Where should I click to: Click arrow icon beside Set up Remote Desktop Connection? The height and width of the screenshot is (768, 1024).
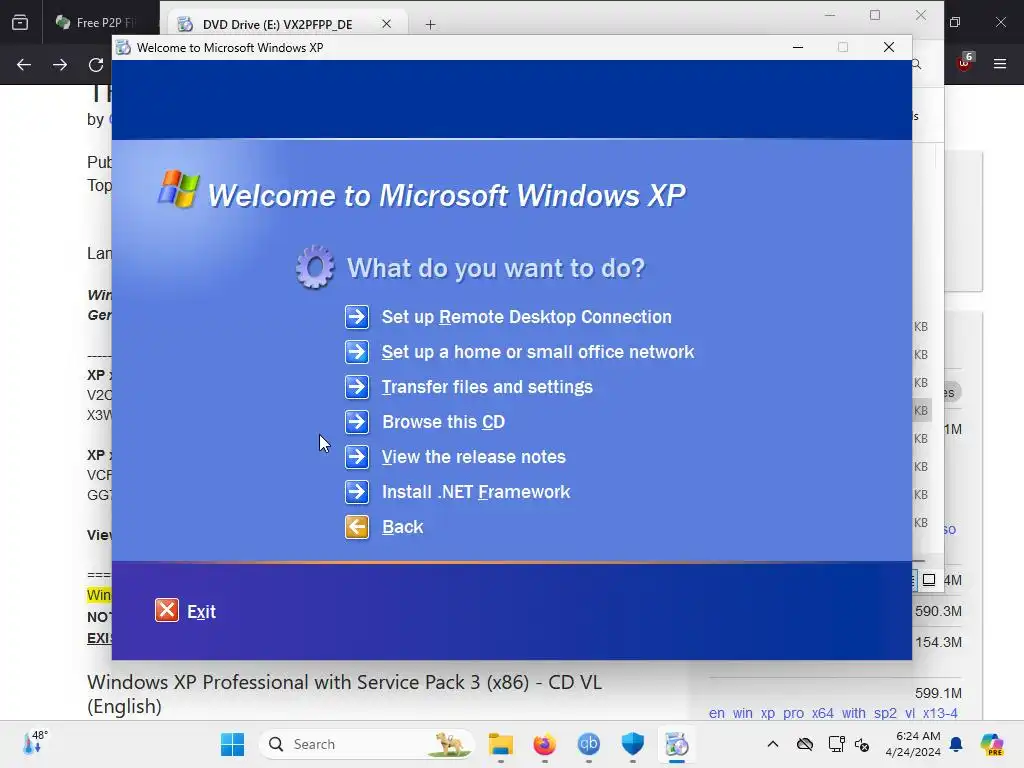[357, 317]
